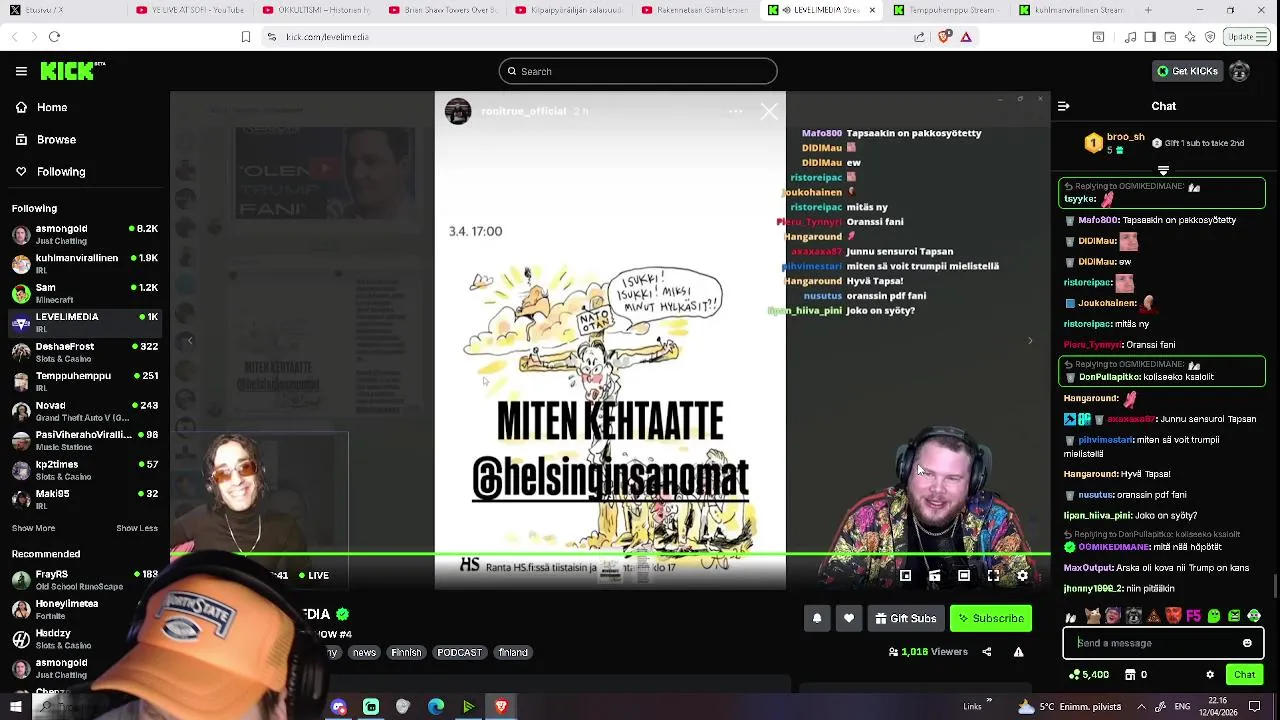The height and width of the screenshot is (720, 1280).
Task: Open the emoji picker in the chat input
Action: [x=1247, y=643]
